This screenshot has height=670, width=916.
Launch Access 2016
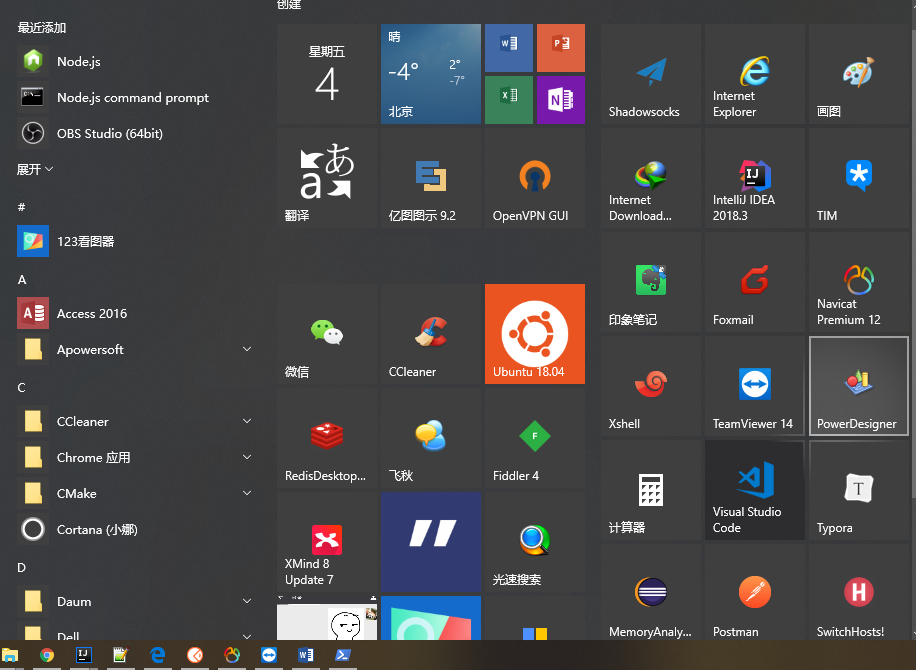[x=136, y=314]
